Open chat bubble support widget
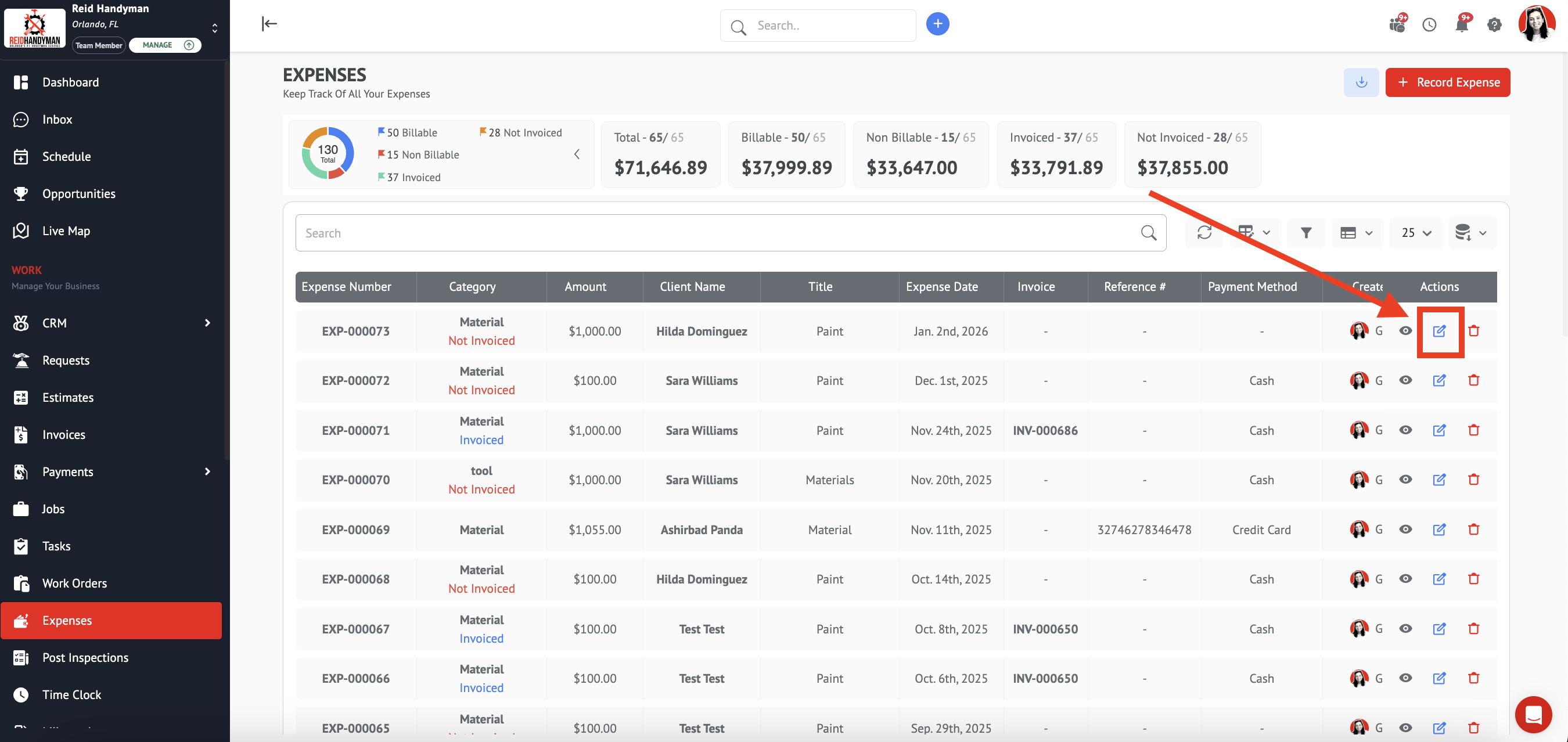Screen dimensions: 1568x742 (x=1533, y=715)
